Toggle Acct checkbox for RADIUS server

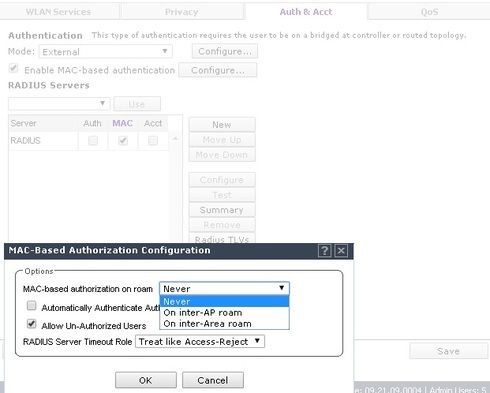pos(153,140)
